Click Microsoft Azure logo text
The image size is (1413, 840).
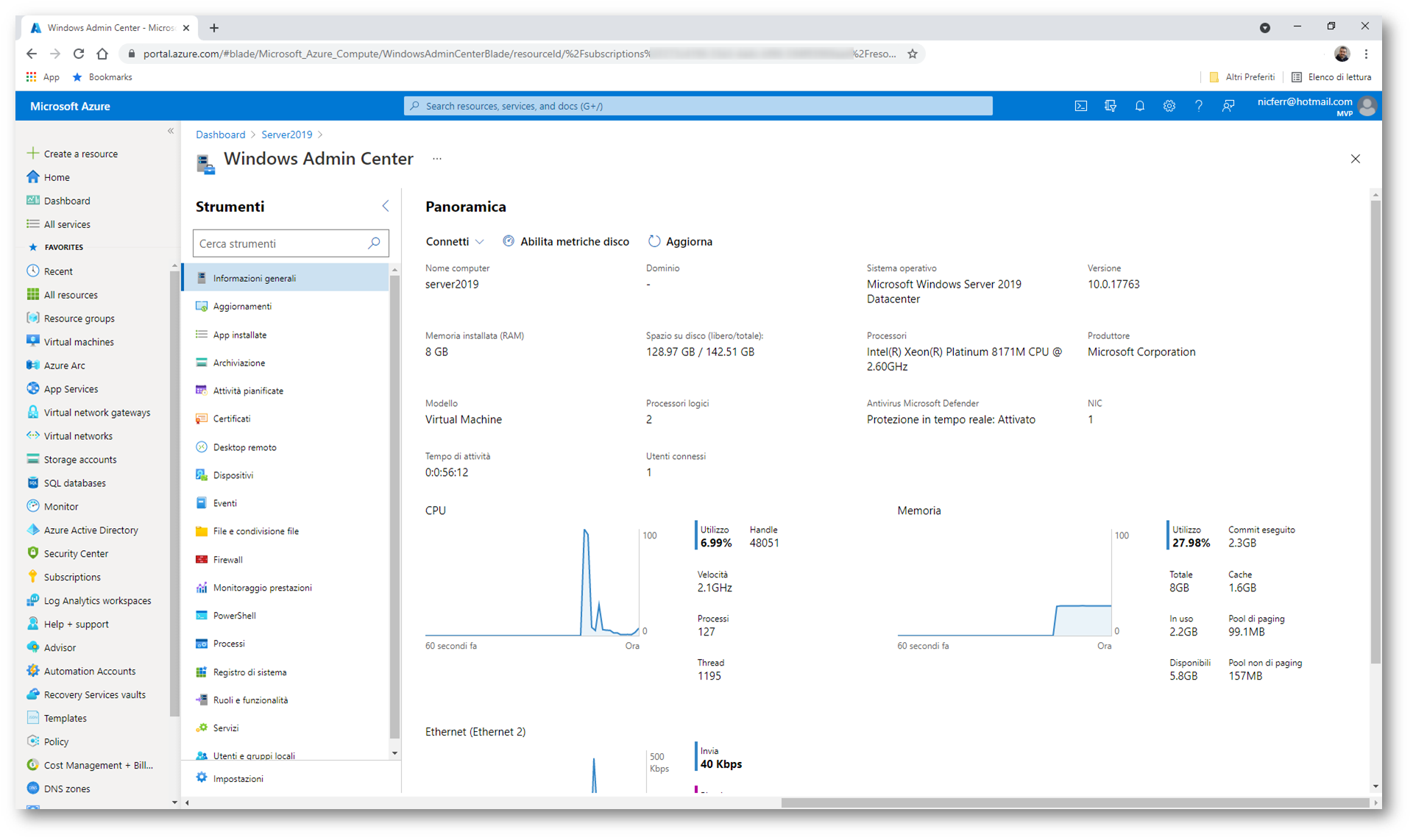[70, 106]
